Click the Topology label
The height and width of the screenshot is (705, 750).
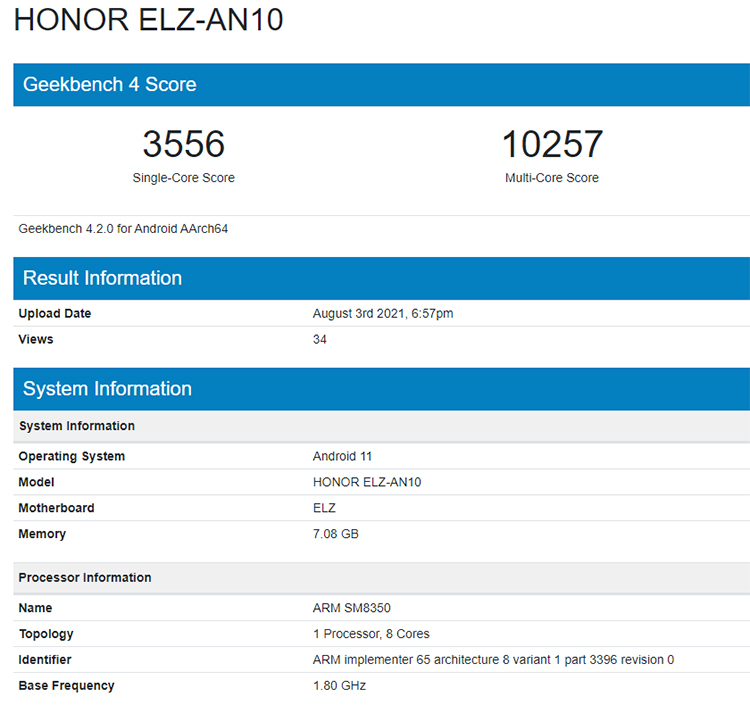tap(46, 634)
